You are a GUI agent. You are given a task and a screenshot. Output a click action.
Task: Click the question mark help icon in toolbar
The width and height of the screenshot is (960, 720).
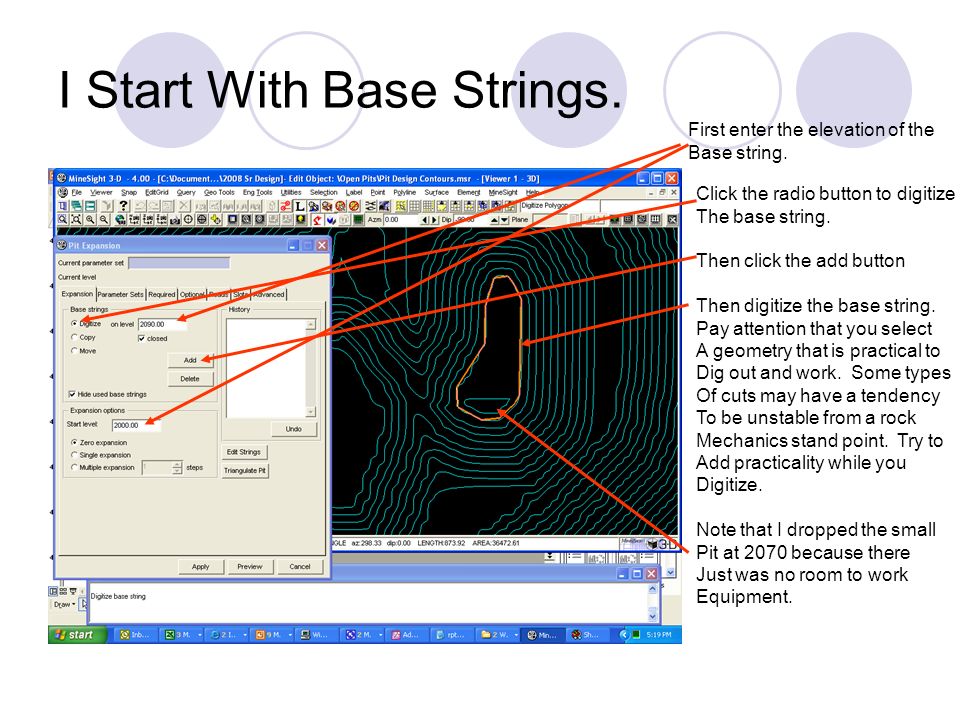point(123,206)
